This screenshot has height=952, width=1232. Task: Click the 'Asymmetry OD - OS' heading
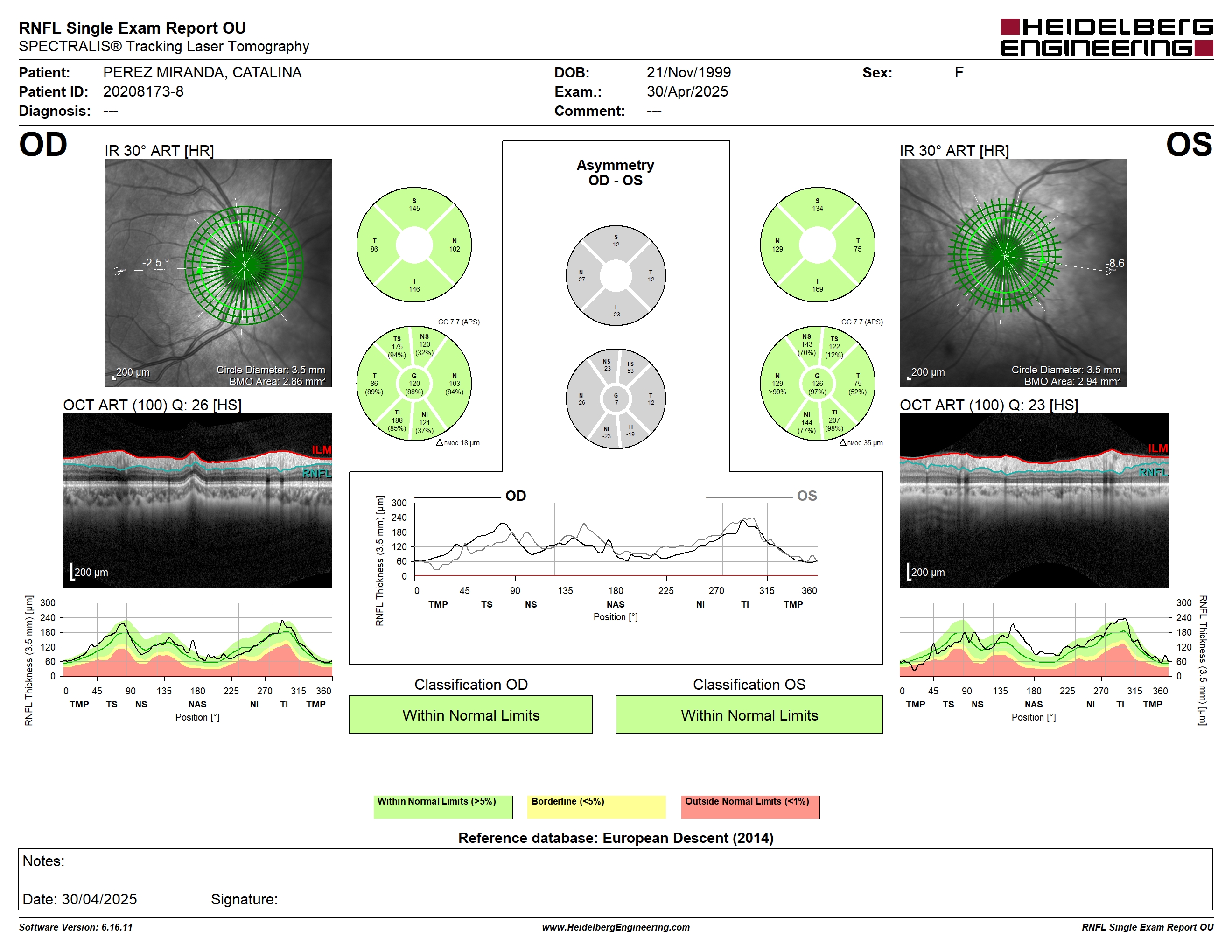point(616,173)
